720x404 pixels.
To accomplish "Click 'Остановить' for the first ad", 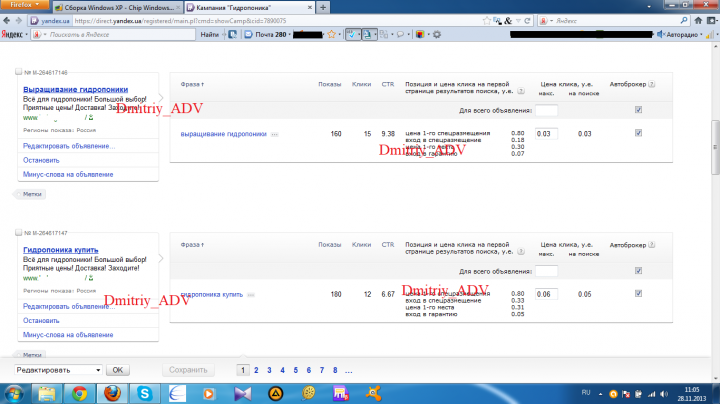I will 41,160.
